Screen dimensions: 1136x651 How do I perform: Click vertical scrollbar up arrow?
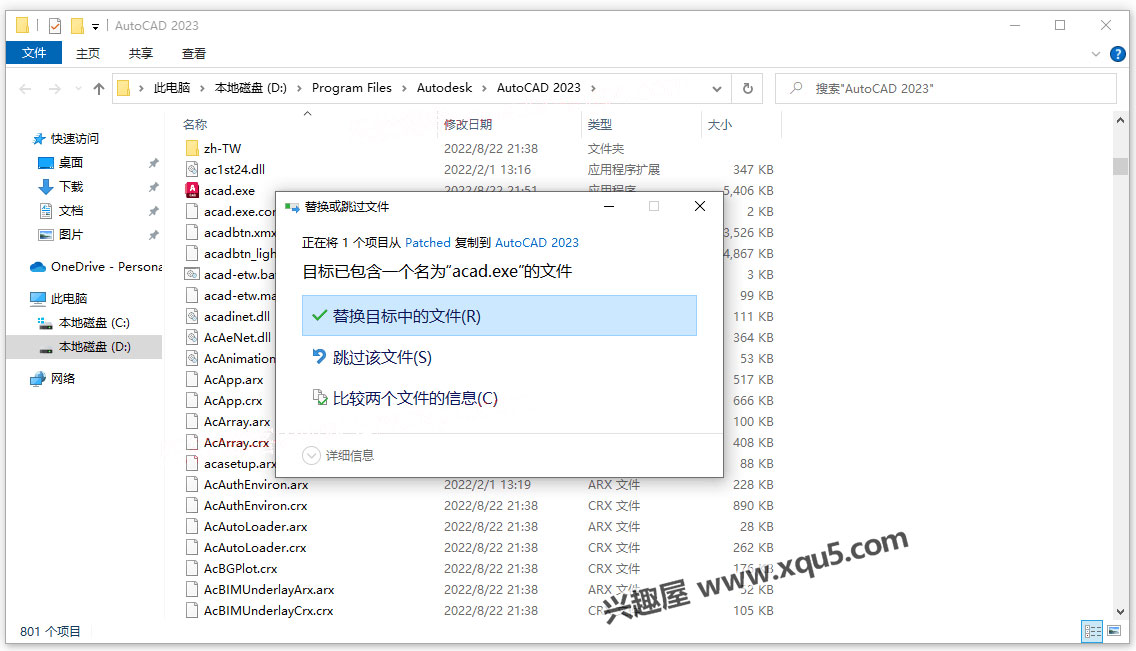pos(1121,120)
